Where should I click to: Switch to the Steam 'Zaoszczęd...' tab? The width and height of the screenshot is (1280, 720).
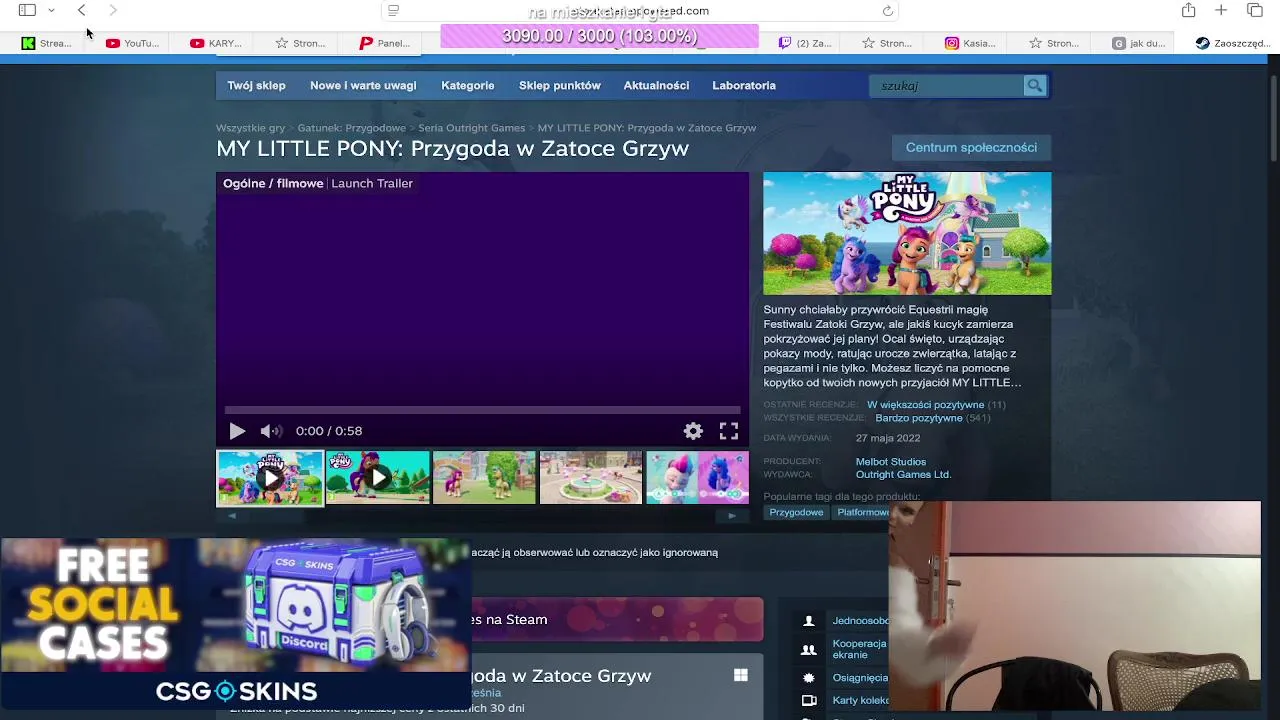pyautogui.click(x=1233, y=43)
